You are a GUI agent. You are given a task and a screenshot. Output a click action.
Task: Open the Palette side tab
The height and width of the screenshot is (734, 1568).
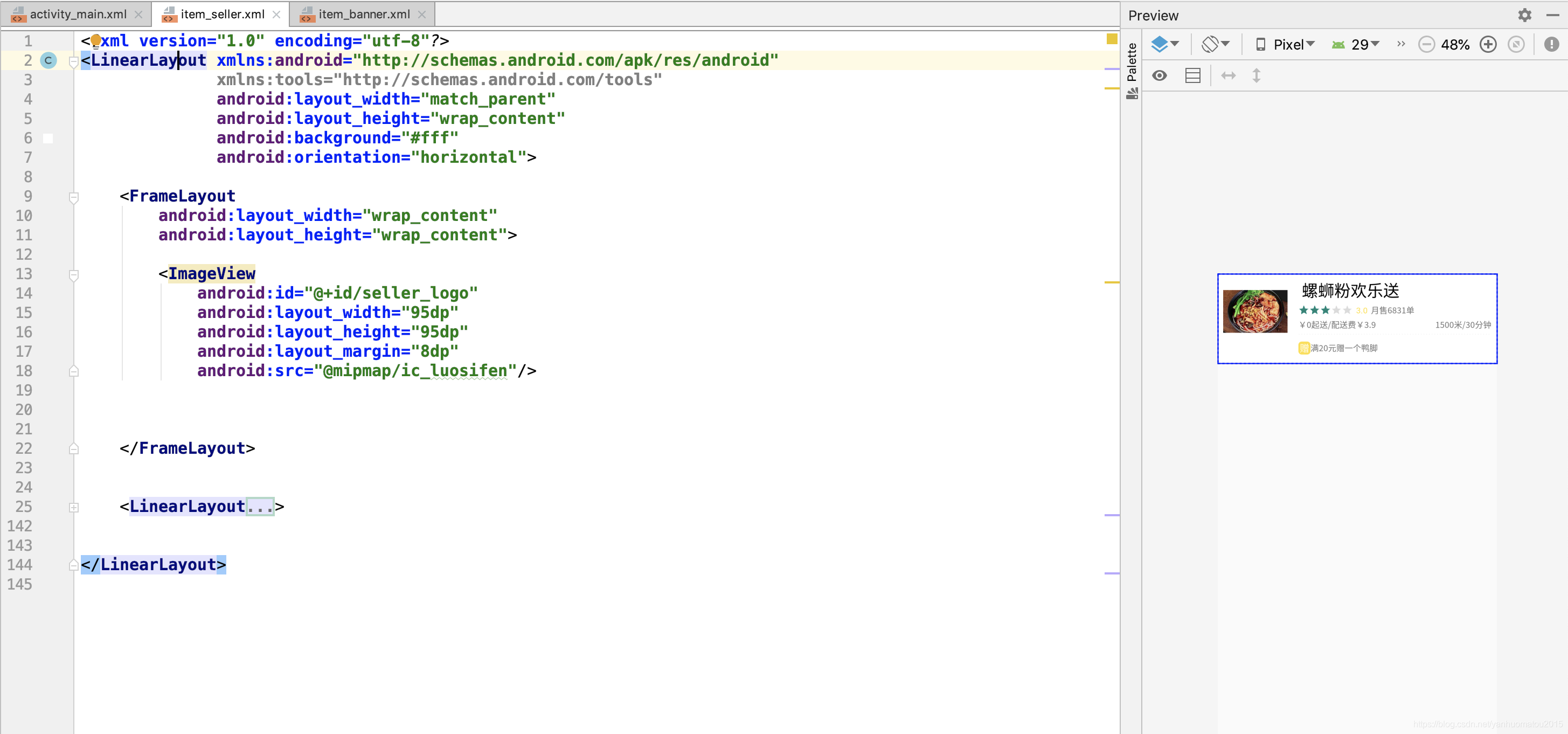pos(1132,70)
